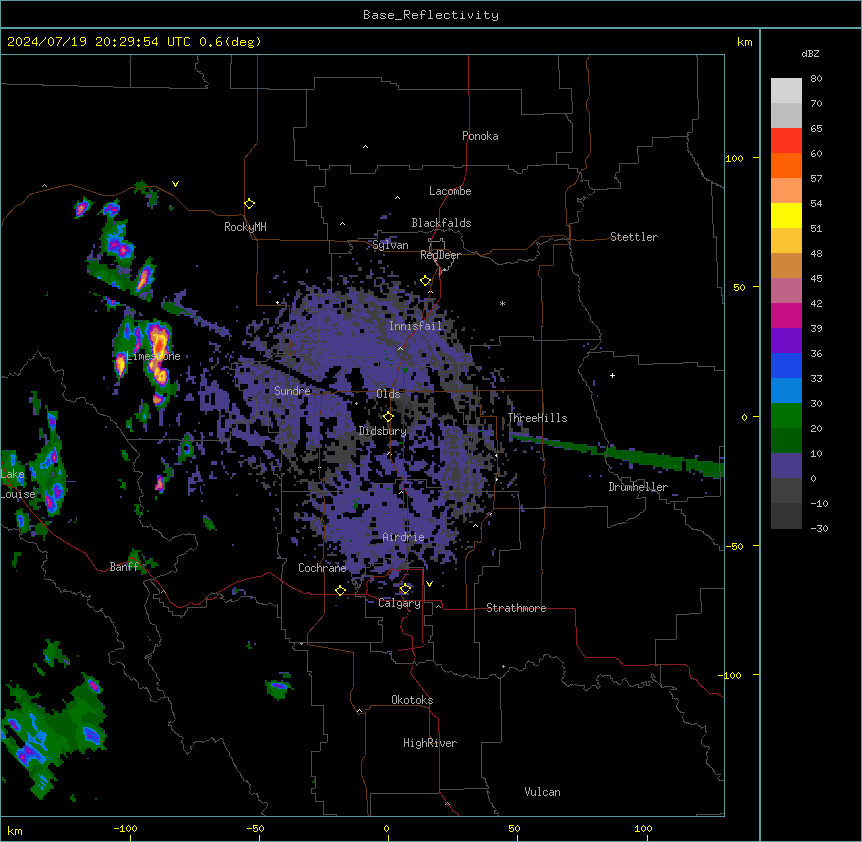
Task: Click the Didsbury city label
Action: pyautogui.click(x=383, y=431)
